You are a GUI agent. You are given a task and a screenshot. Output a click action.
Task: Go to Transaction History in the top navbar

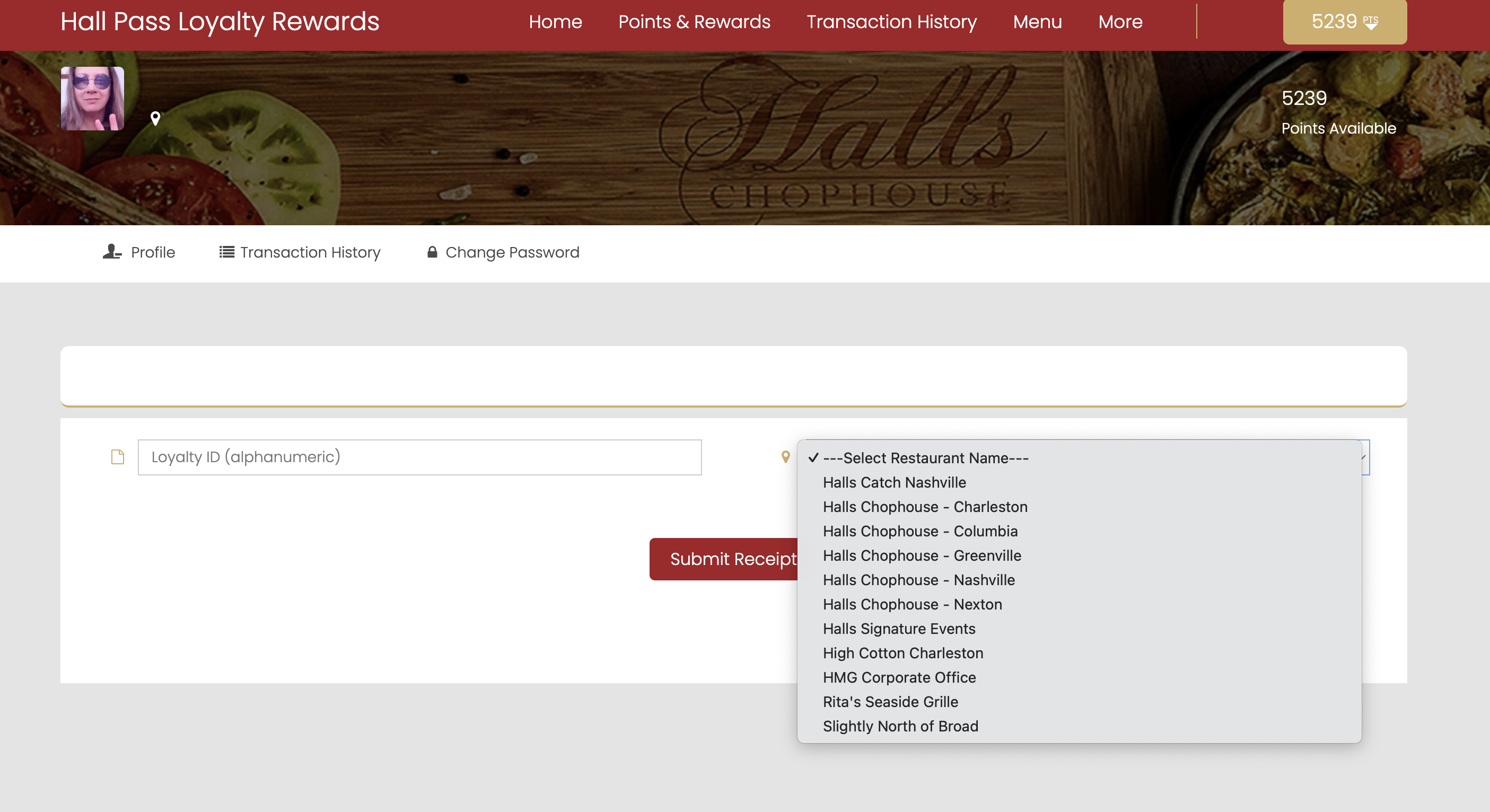(x=891, y=22)
